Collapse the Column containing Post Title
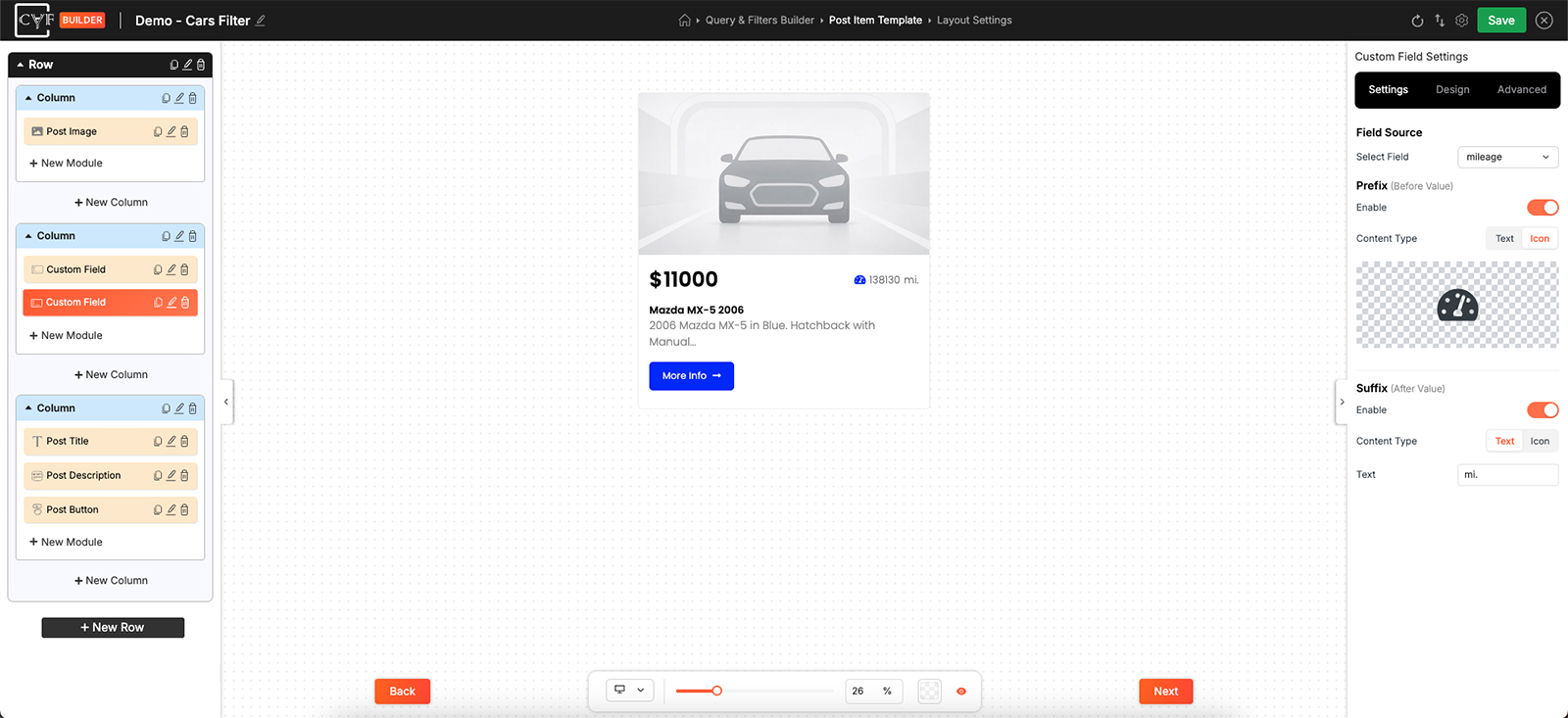 [x=28, y=408]
